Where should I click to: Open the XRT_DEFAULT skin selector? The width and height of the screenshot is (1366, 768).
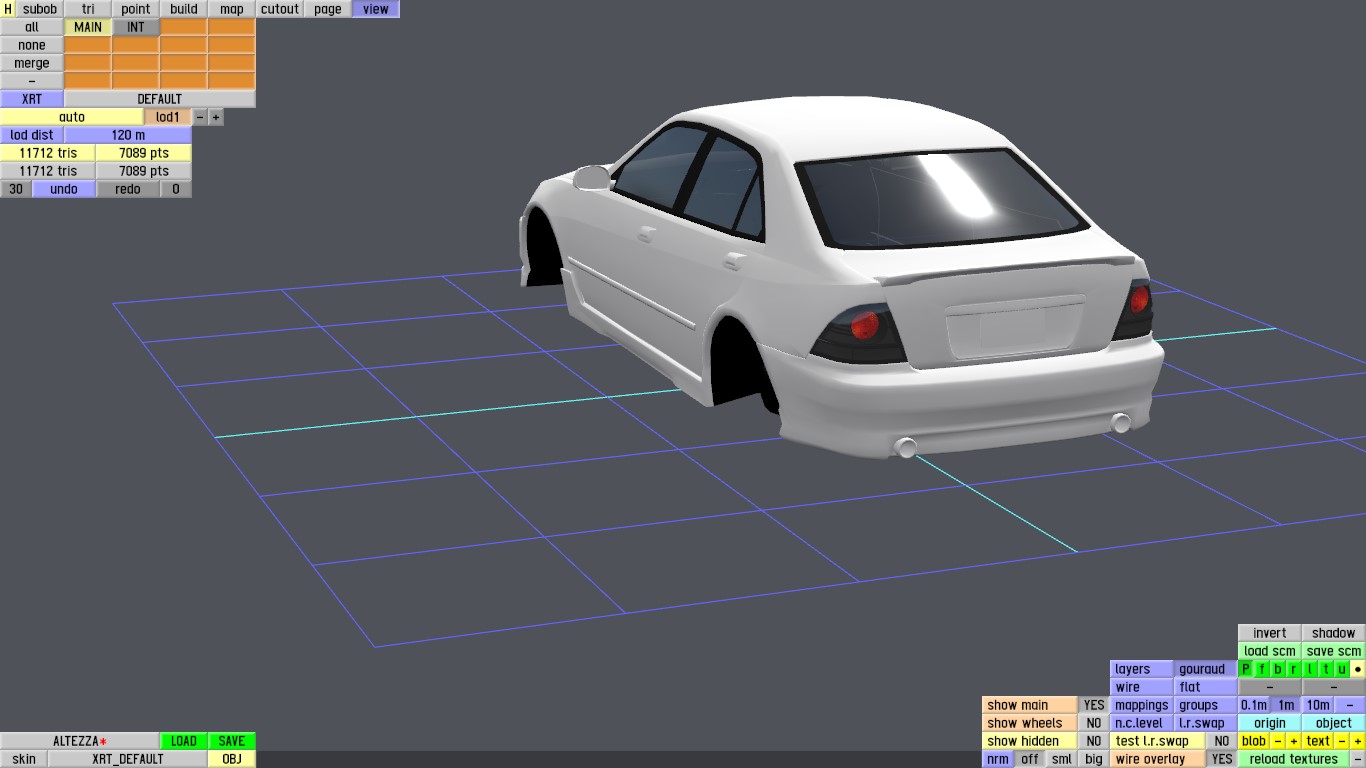point(128,759)
